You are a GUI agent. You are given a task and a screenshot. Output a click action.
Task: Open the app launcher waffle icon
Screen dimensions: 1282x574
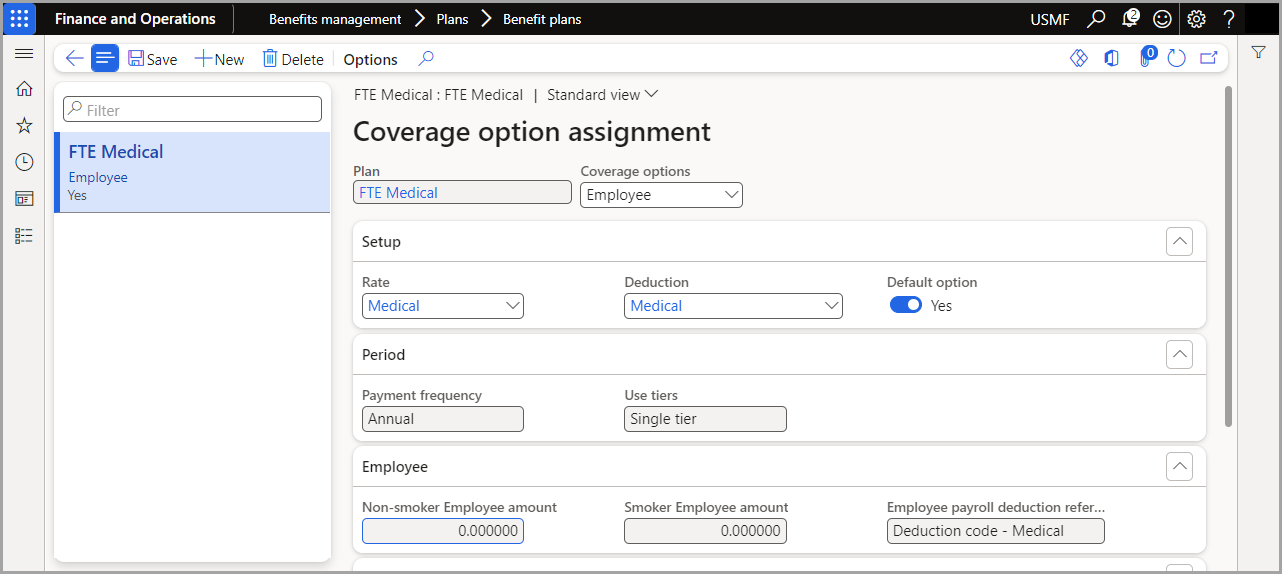click(x=20, y=19)
